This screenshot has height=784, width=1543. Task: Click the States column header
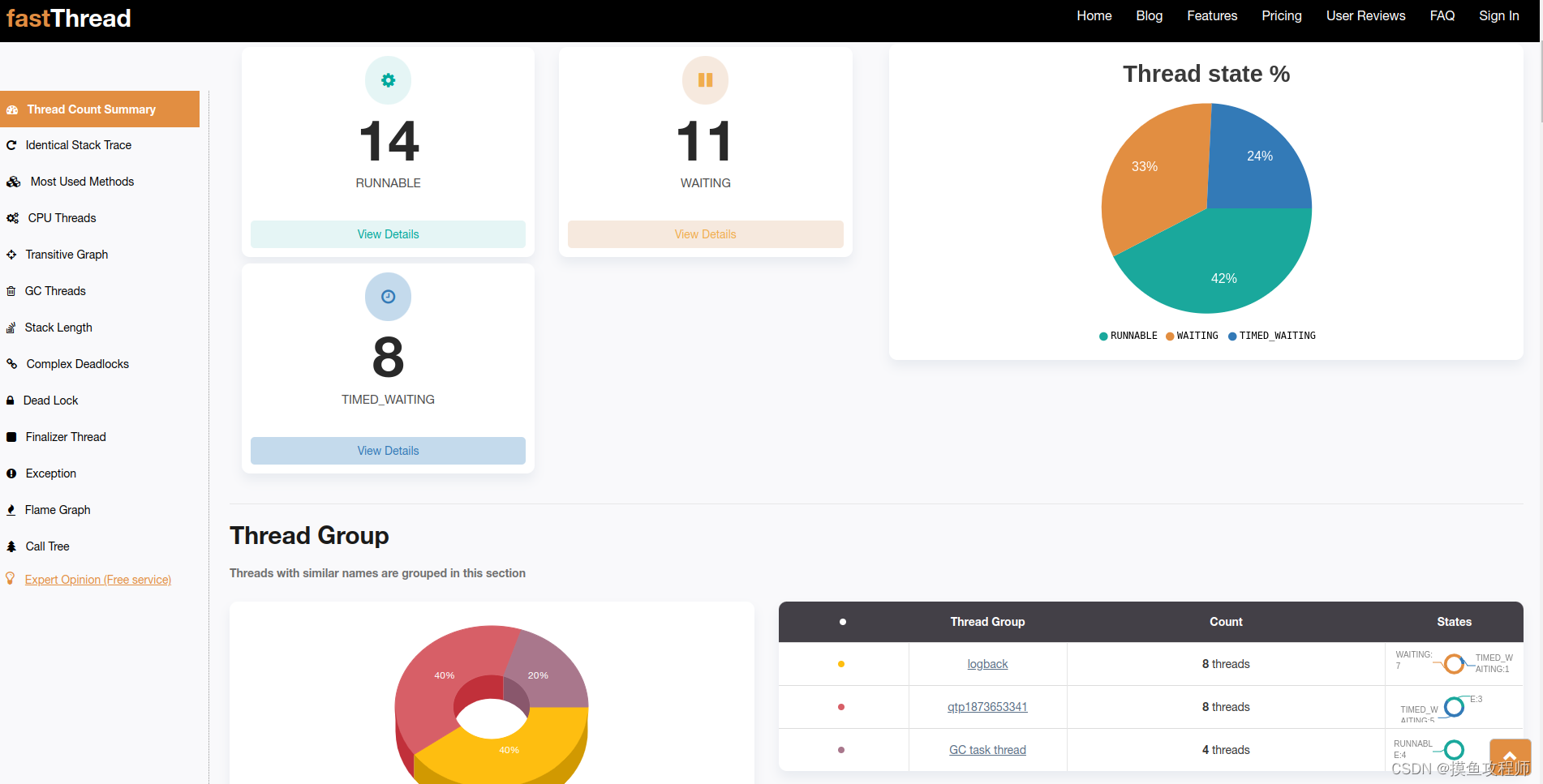pos(1454,622)
